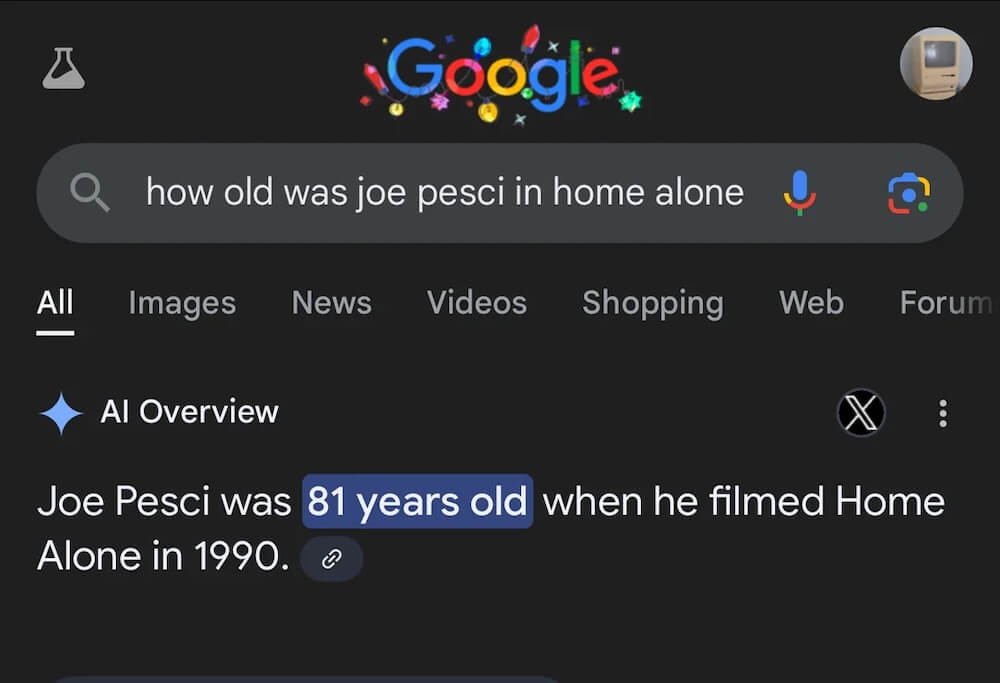Open the Web results tab

(x=811, y=302)
